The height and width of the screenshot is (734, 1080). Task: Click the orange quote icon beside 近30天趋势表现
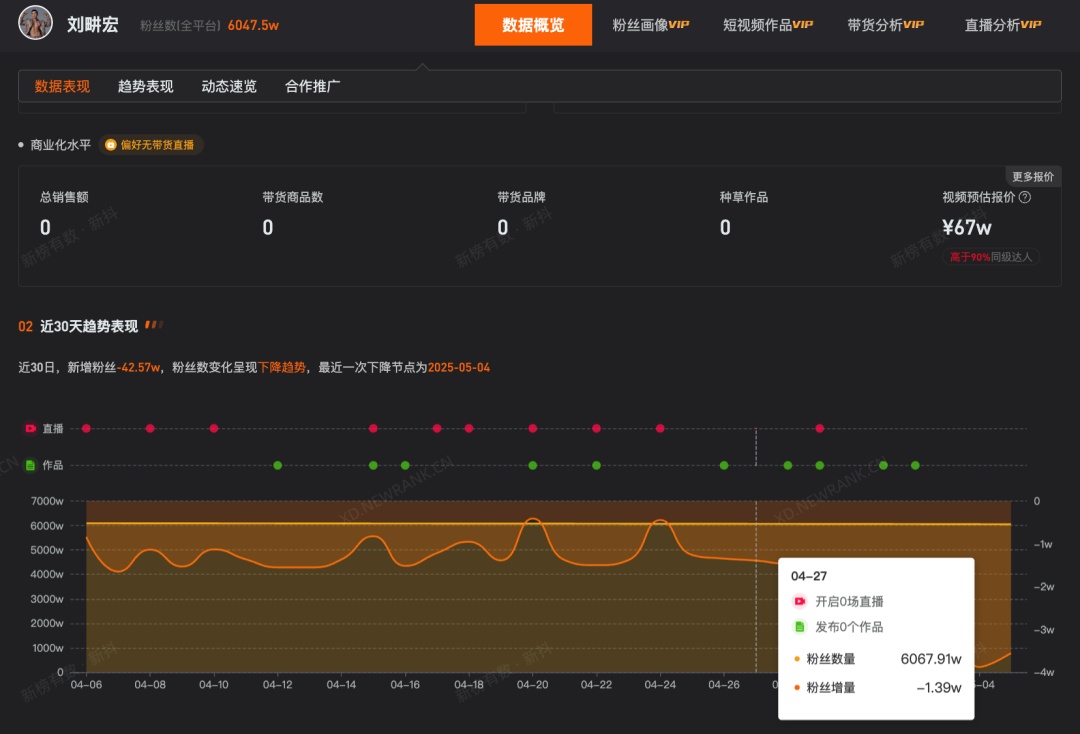151,325
